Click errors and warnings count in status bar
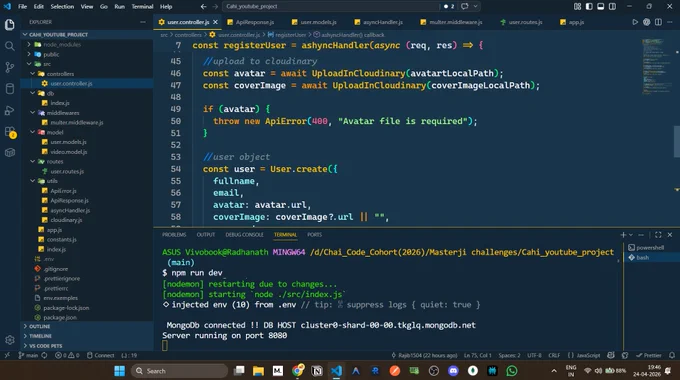This screenshot has height=380, width=680. click(67, 355)
